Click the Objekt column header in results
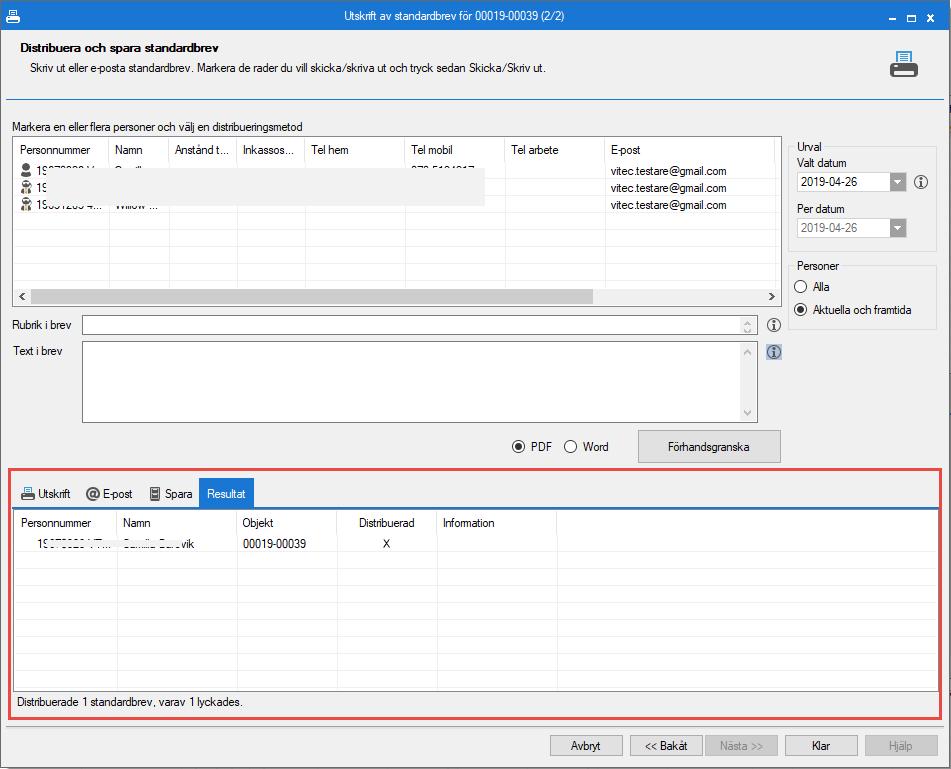 click(258, 523)
